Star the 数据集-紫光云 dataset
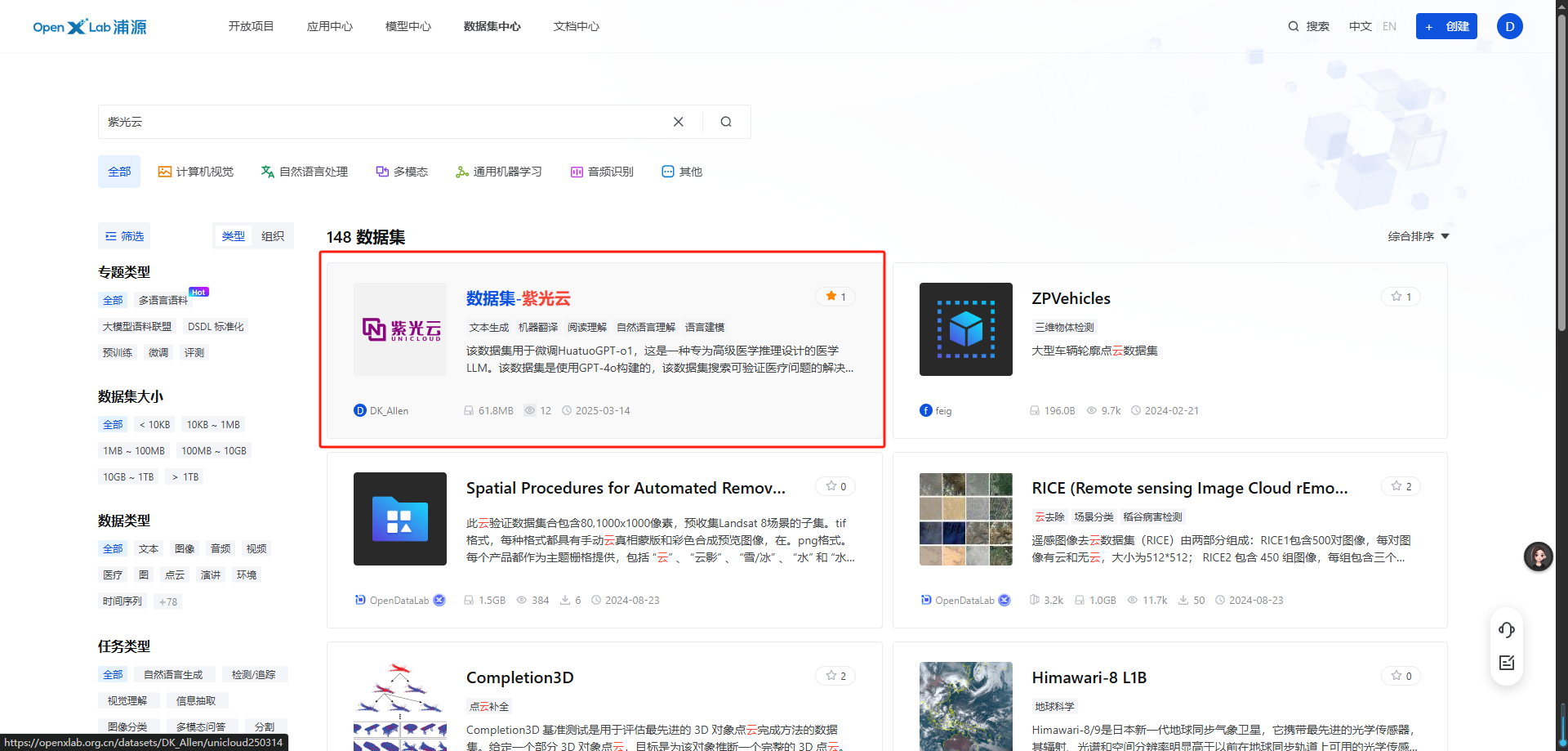1568x751 pixels. point(835,297)
